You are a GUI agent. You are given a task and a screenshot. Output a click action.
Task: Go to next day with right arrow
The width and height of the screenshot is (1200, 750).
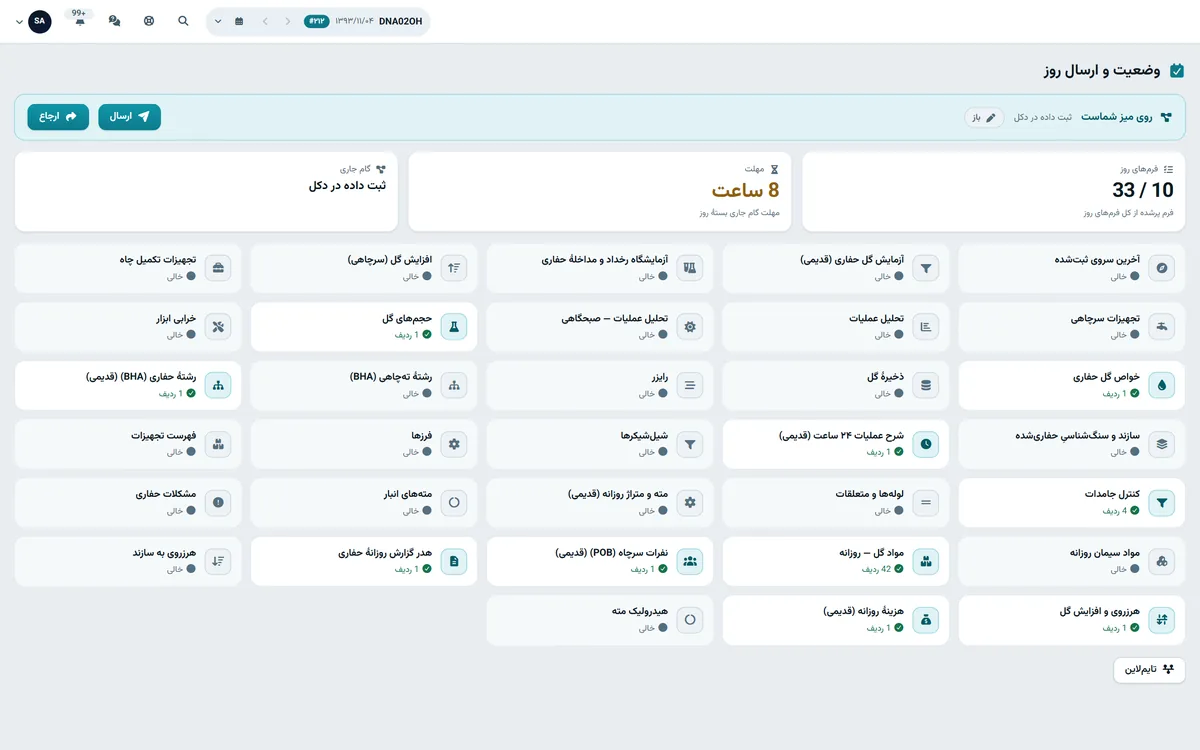[x=288, y=21]
